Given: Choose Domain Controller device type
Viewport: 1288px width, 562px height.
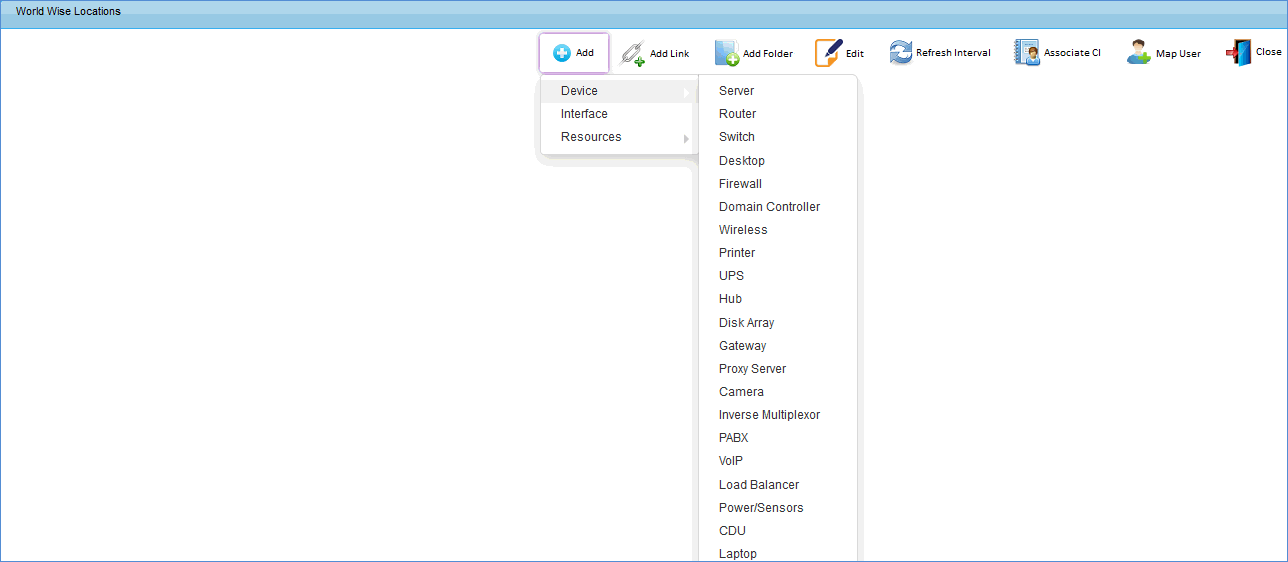Looking at the screenshot, I should [x=769, y=207].
